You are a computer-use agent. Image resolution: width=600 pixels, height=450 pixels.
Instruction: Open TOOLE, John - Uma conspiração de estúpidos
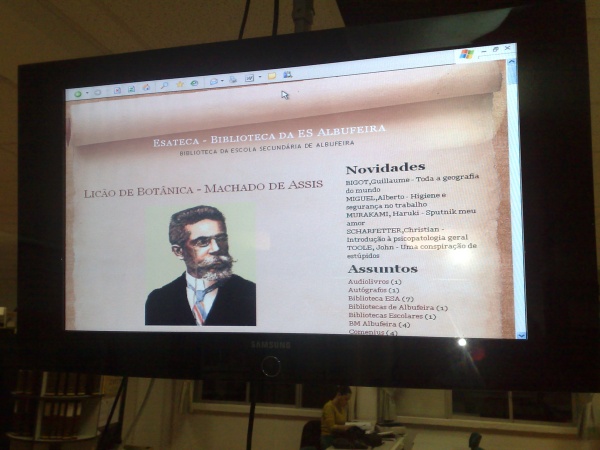point(411,250)
